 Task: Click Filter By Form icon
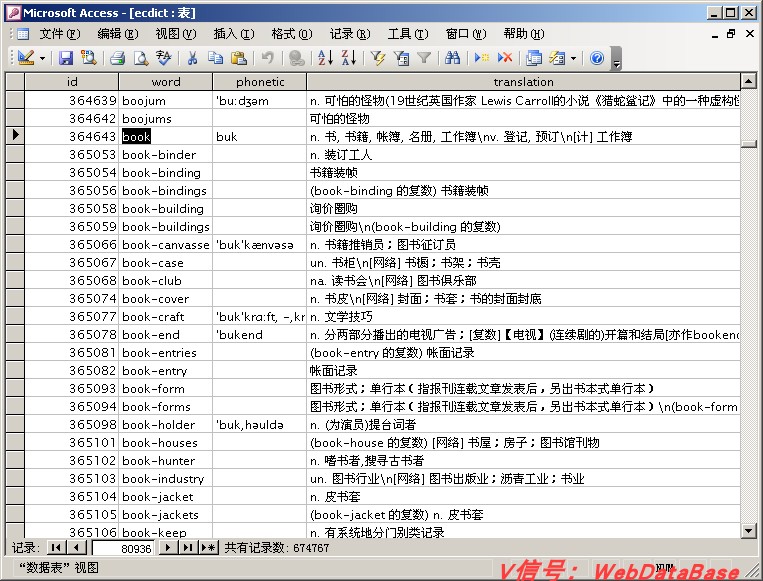[401, 58]
